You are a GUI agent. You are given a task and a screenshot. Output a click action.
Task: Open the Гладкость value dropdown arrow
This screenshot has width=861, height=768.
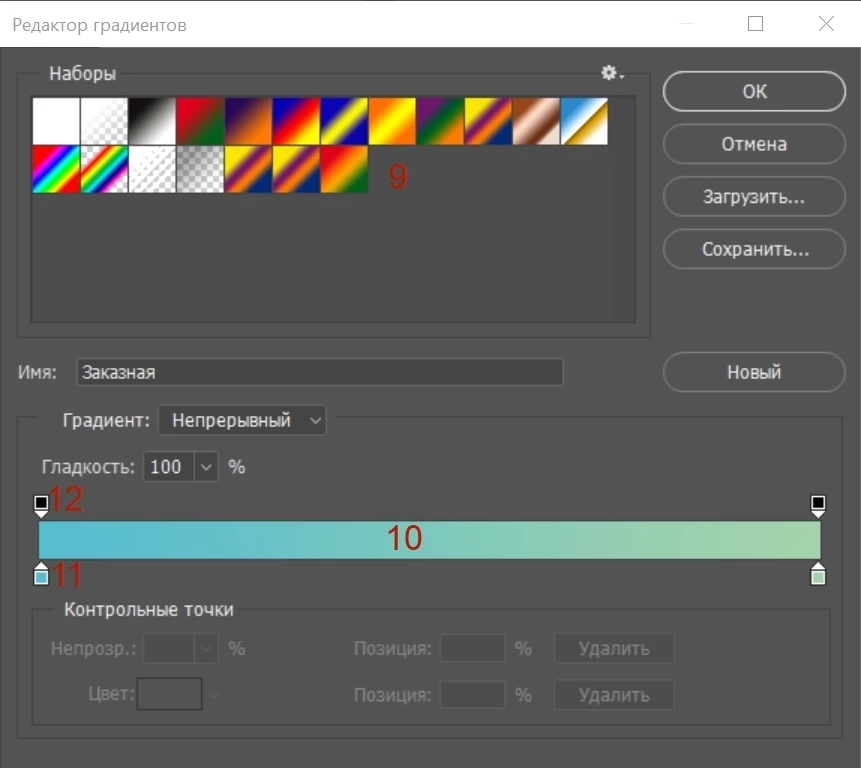click(207, 467)
